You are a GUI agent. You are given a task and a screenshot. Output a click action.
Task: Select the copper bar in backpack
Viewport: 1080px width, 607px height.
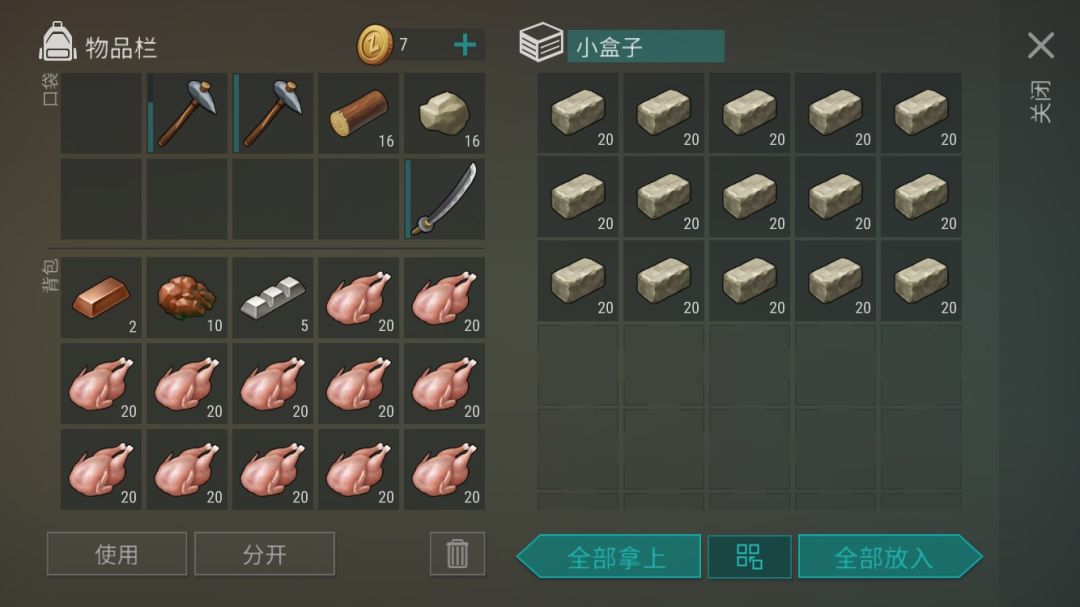101,298
